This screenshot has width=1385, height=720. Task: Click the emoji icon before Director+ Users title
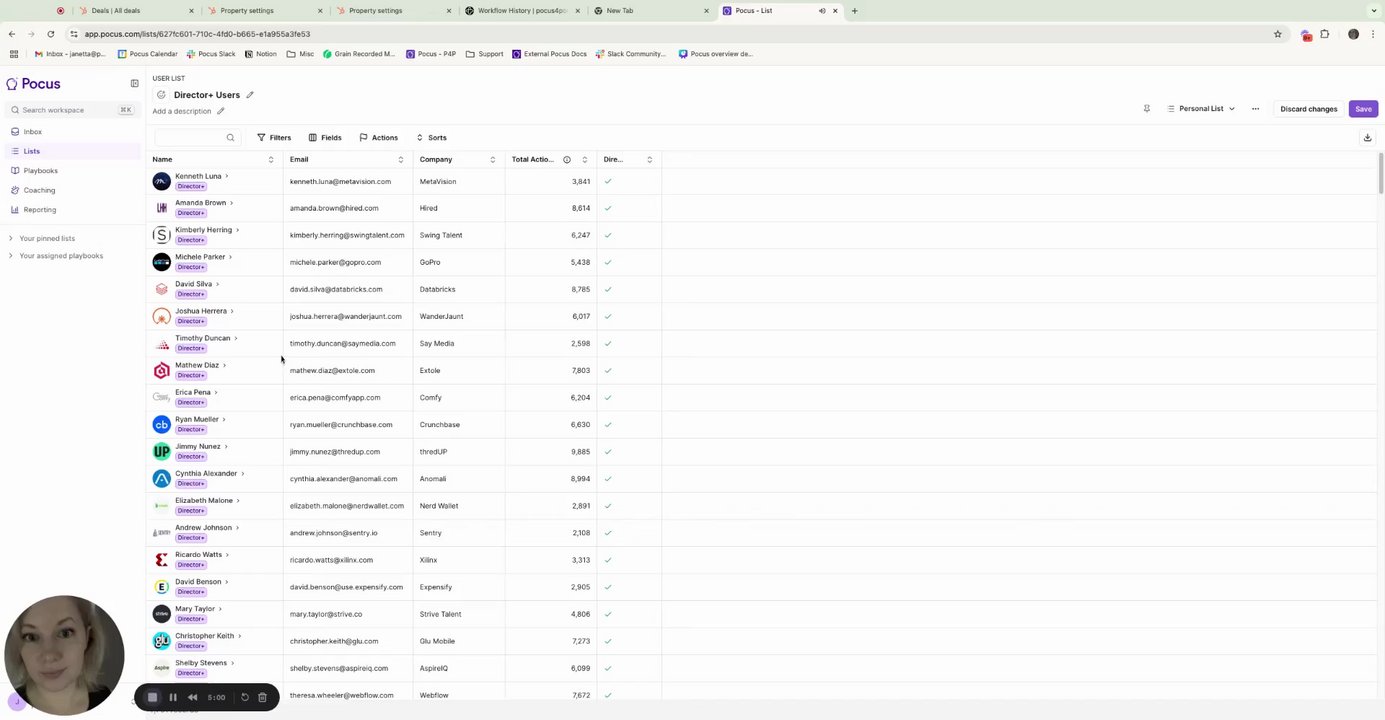pyautogui.click(x=161, y=95)
